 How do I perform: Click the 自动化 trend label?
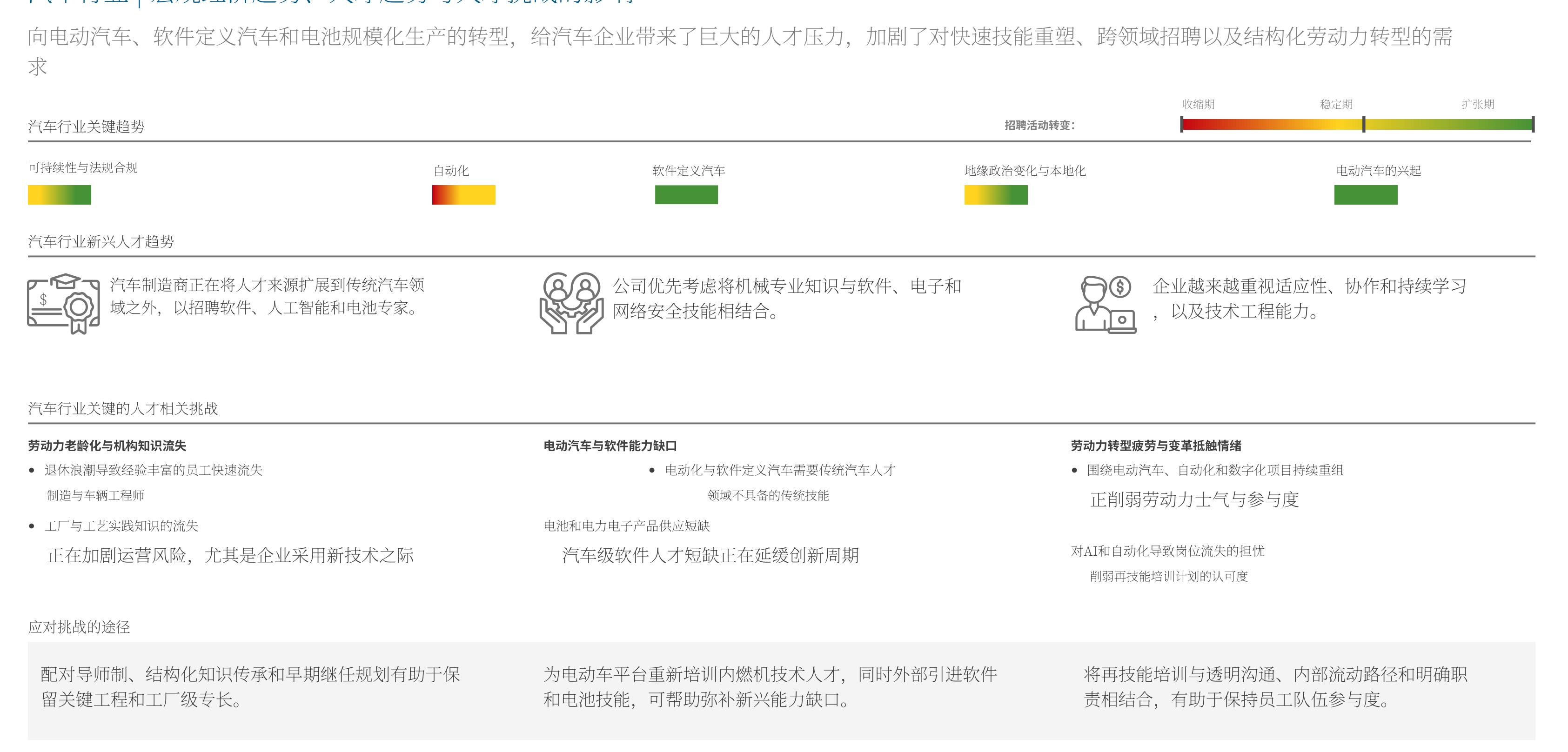coord(451,171)
